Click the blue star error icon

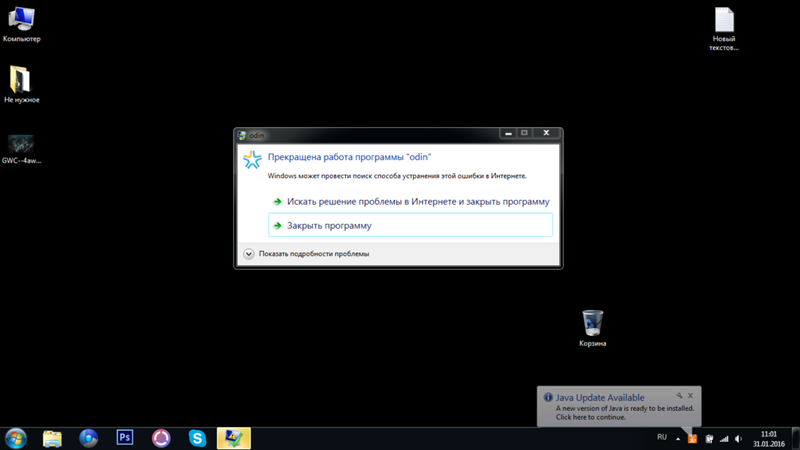(252, 160)
